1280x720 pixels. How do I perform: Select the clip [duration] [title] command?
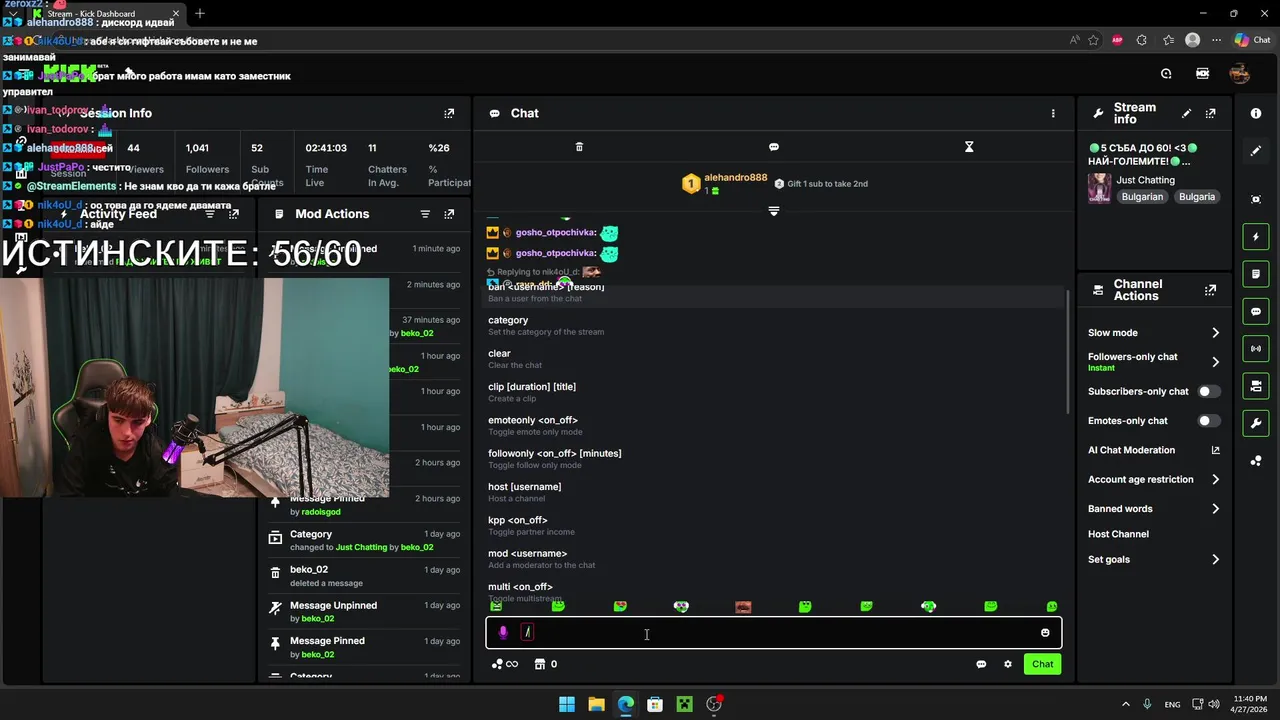click(x=774, y=392)
